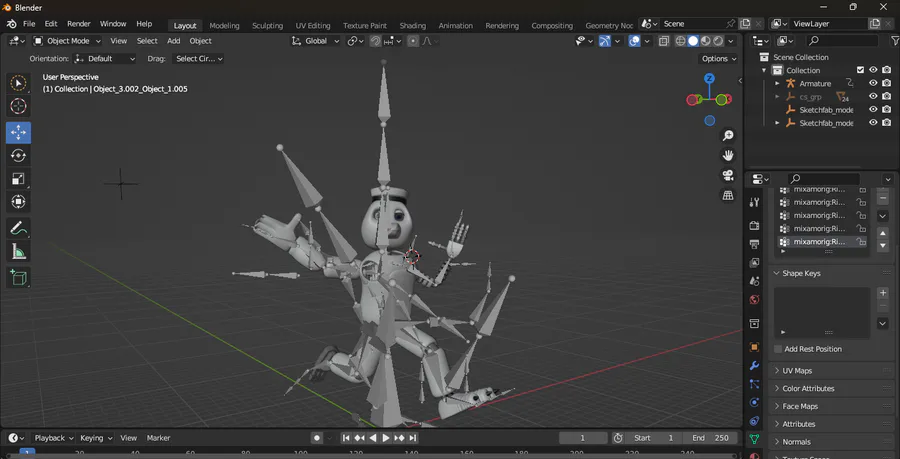
Task: Select the Annotate pencil tool
Action: point(18,228)
